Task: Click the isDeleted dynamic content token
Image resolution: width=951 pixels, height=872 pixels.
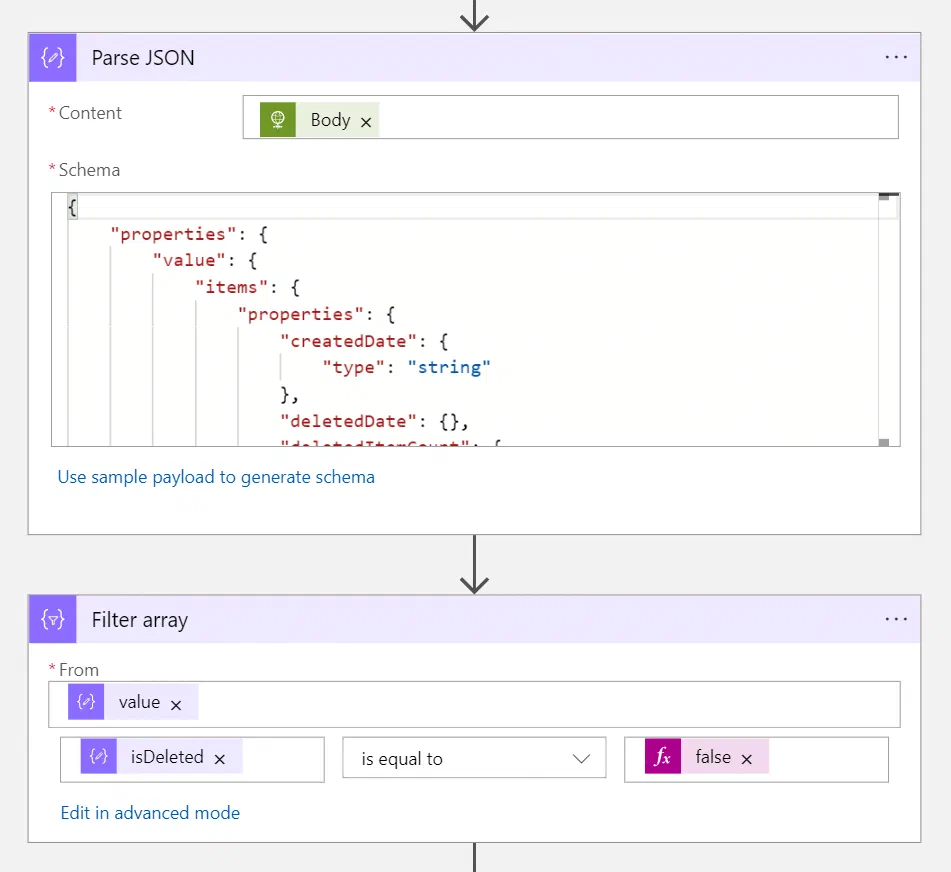Action: (x=162, y=756)
